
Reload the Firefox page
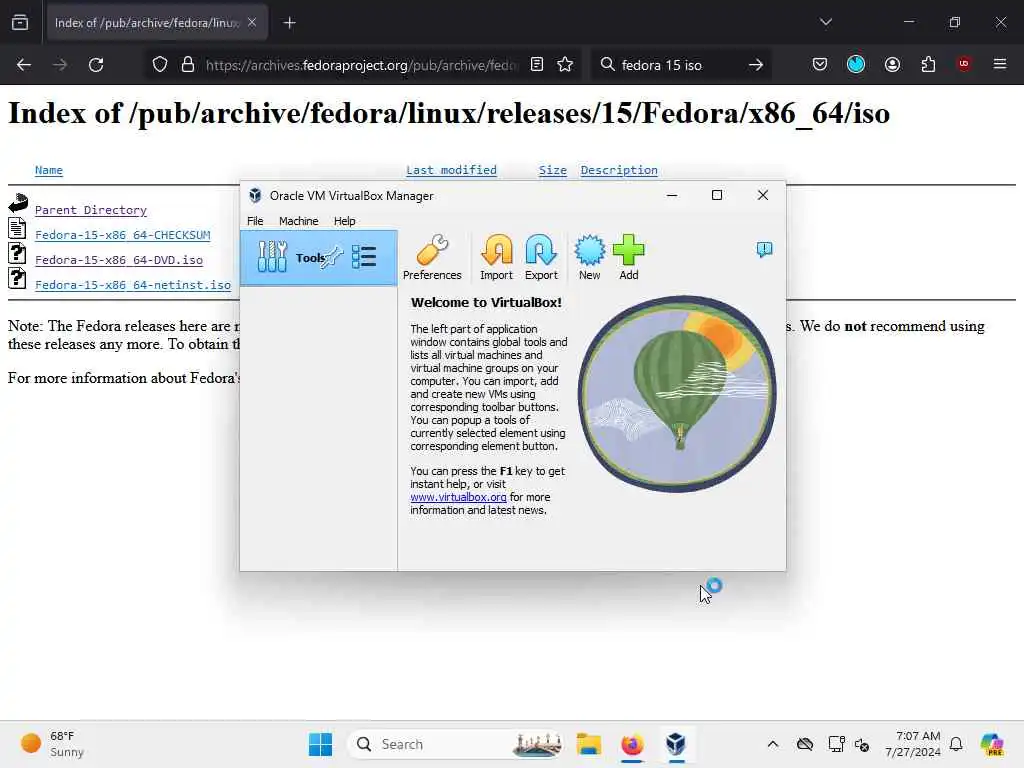tap(96, 65)
